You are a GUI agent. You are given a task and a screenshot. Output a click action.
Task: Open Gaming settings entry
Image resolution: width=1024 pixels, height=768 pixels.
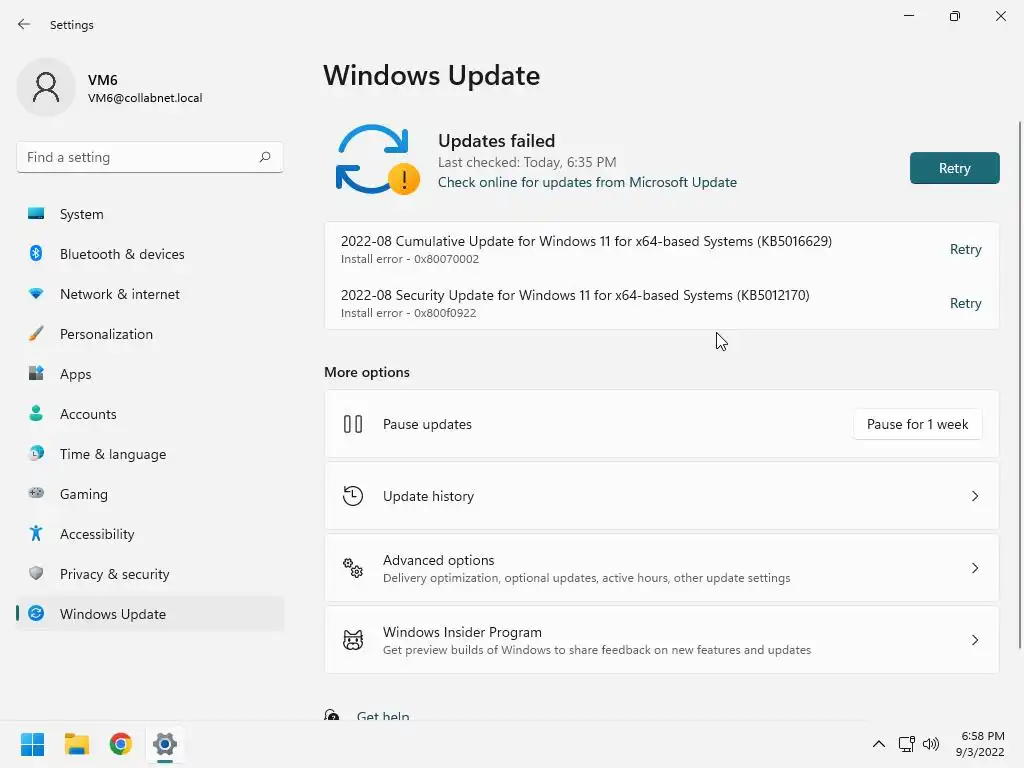[150, 493]
